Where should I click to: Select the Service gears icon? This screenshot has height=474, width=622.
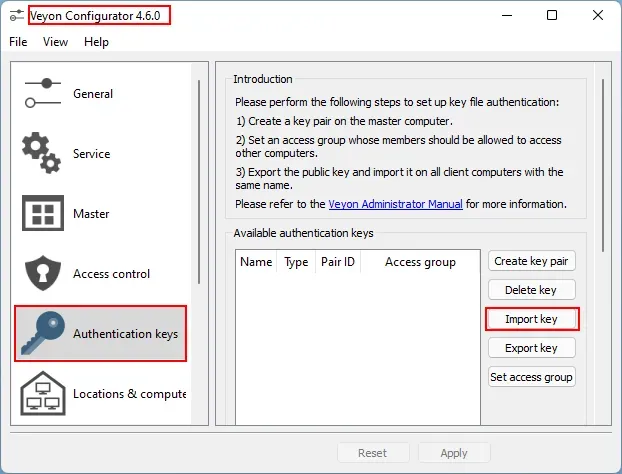[x=43, y=154]
